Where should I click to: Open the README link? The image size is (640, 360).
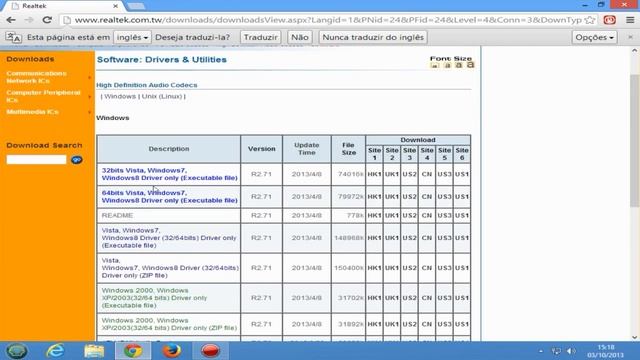118,216
